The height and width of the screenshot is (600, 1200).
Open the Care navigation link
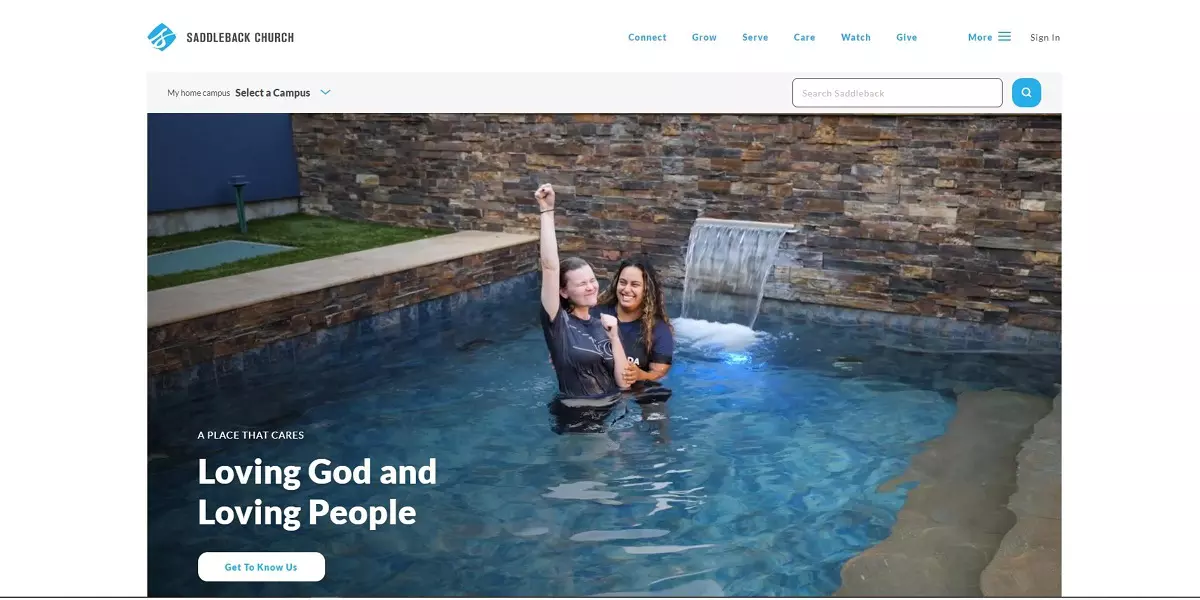click(x=804, y=37)
